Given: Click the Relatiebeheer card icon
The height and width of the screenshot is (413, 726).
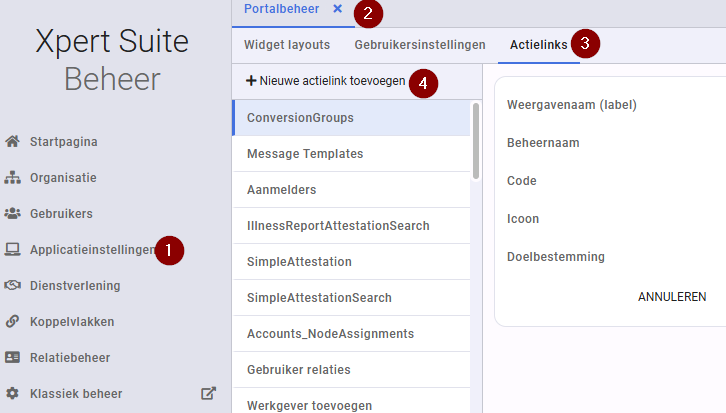Looking at the screenshot, I should (13, 357).
